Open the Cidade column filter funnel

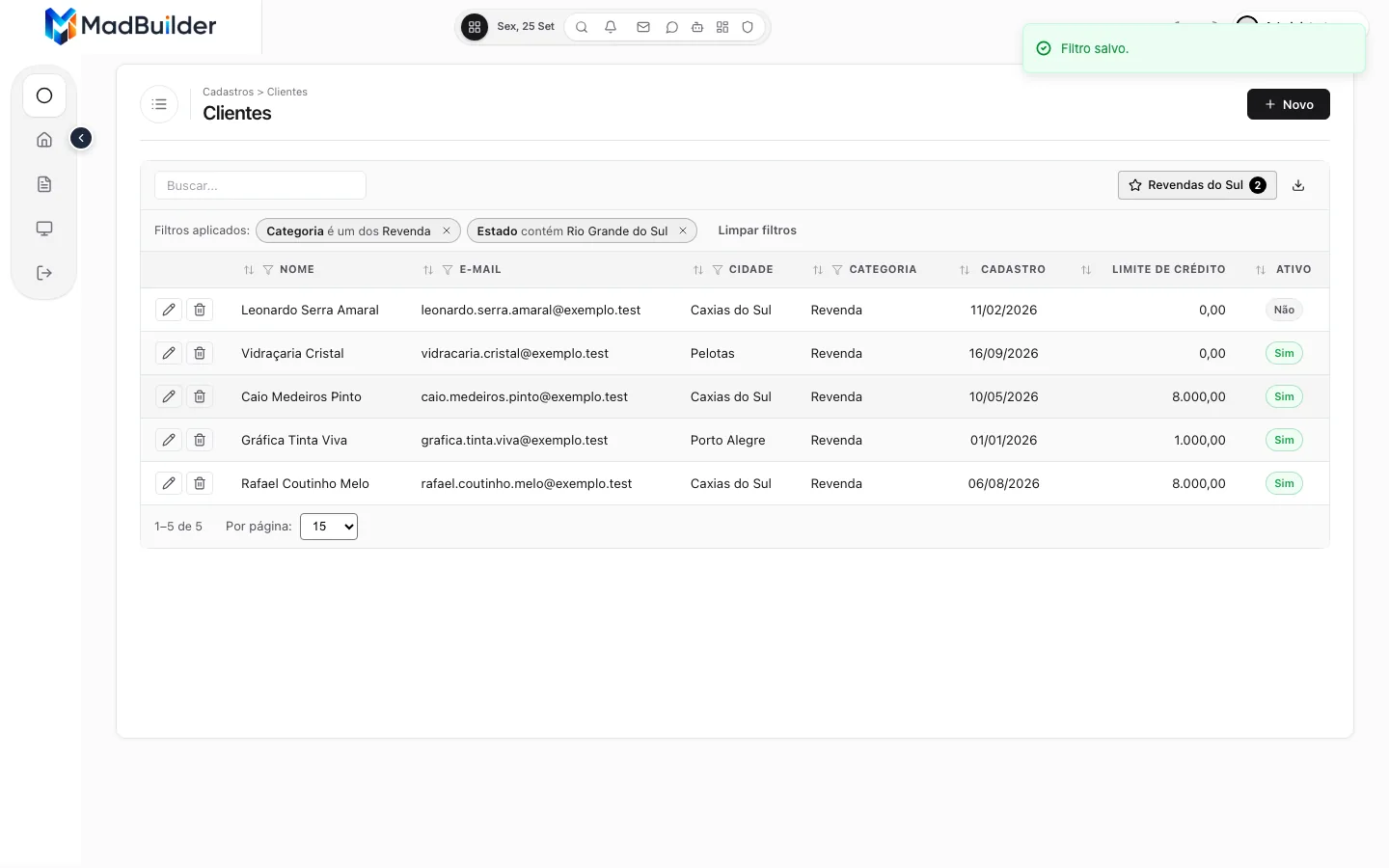(718, 270)
